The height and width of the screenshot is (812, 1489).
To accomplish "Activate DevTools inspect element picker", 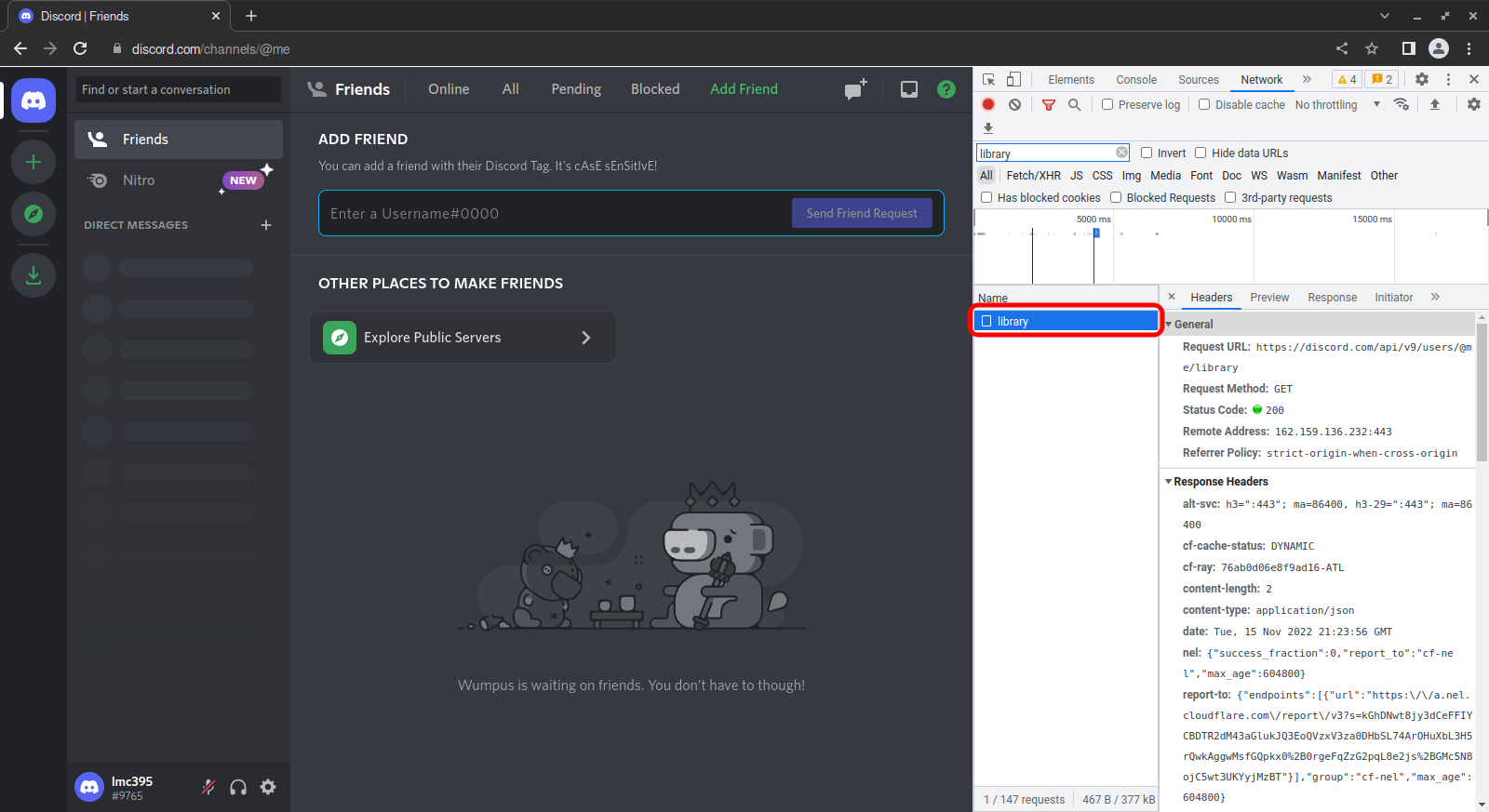I will [x=989, y=79].
